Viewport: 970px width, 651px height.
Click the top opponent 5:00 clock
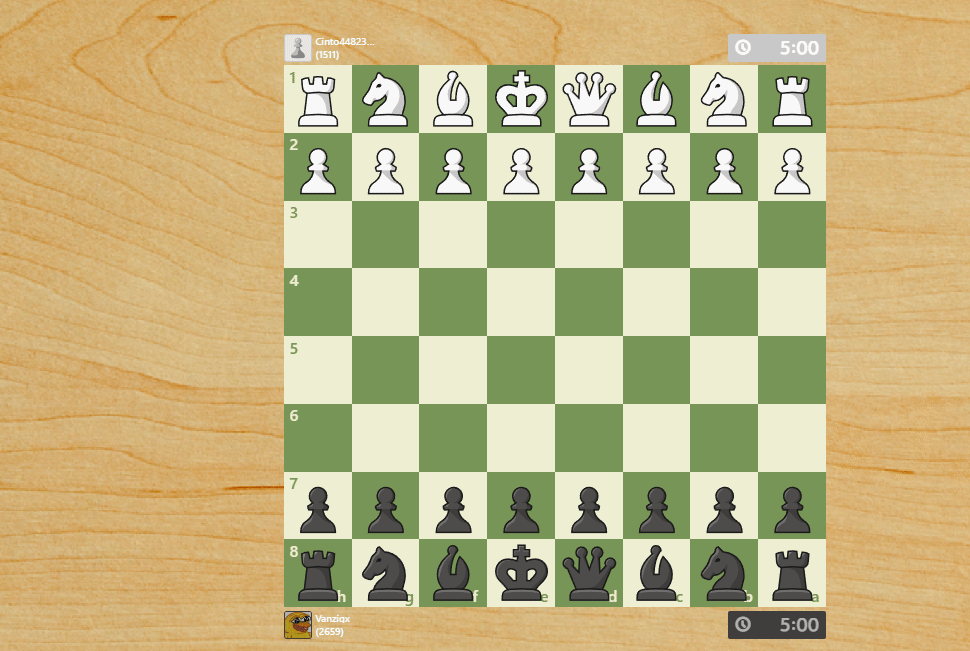(x=777, y=48)
